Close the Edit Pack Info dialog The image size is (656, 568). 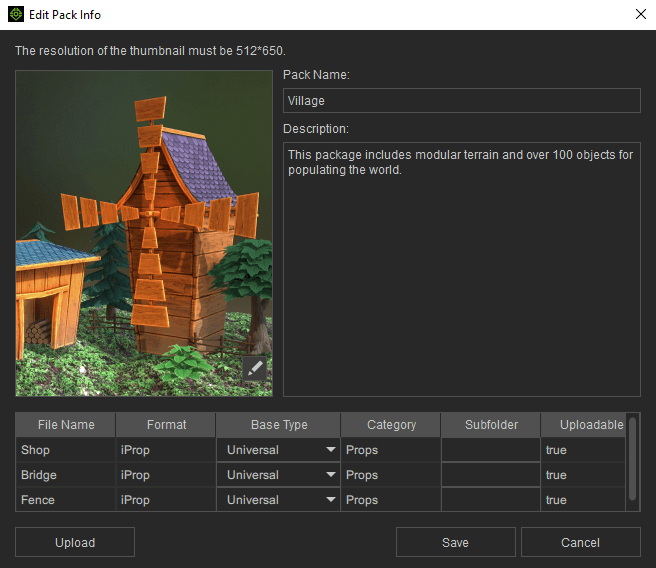pyautogui.click(x=640, y=15)
